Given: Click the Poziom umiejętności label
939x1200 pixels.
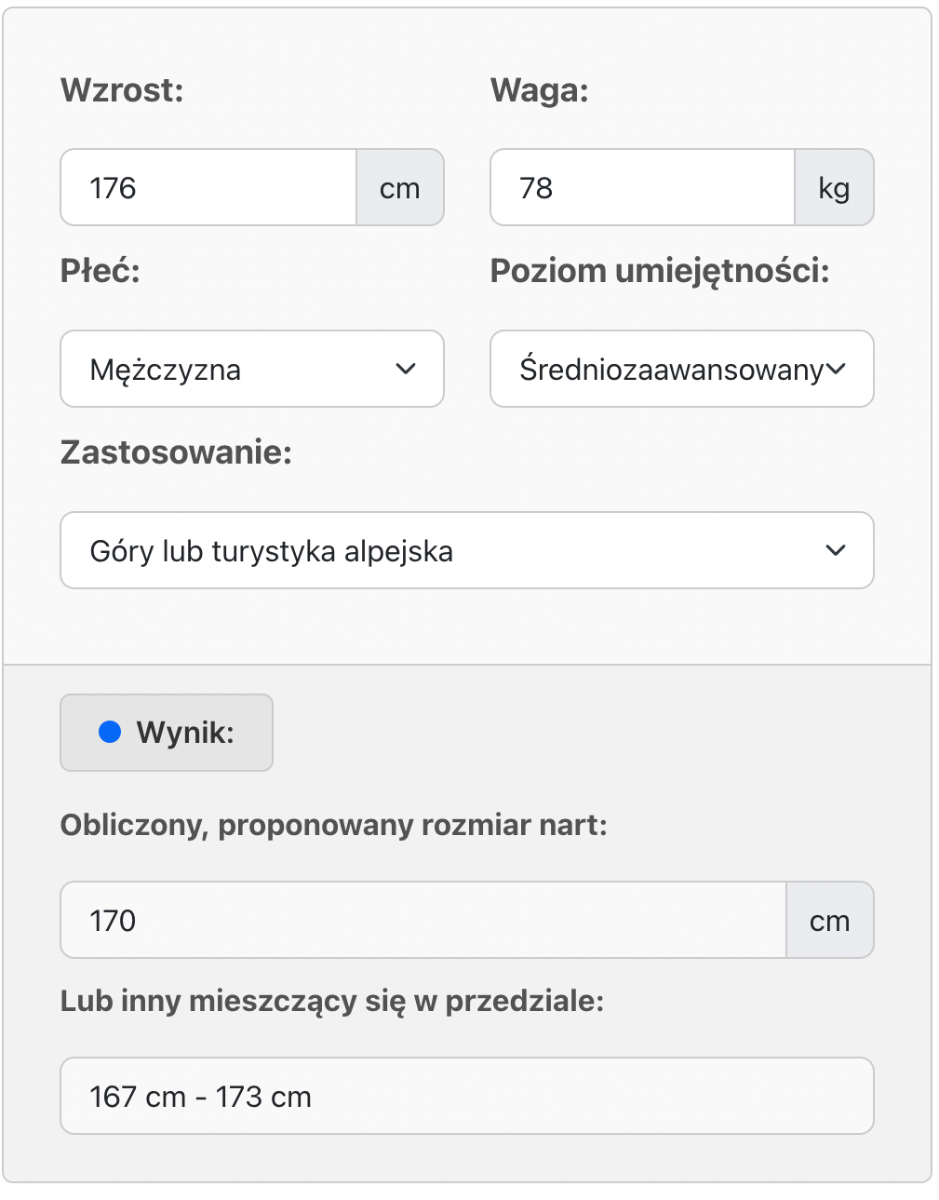Looking at the screenshot, I should 660,272.
